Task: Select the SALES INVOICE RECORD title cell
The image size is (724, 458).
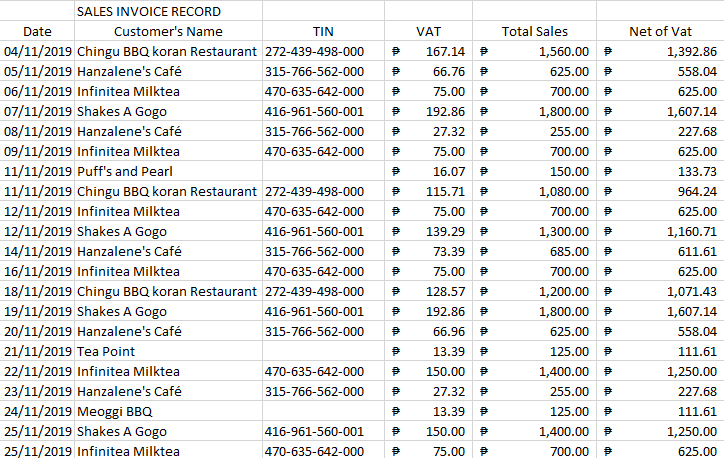Action: click(x=148, y=12)
